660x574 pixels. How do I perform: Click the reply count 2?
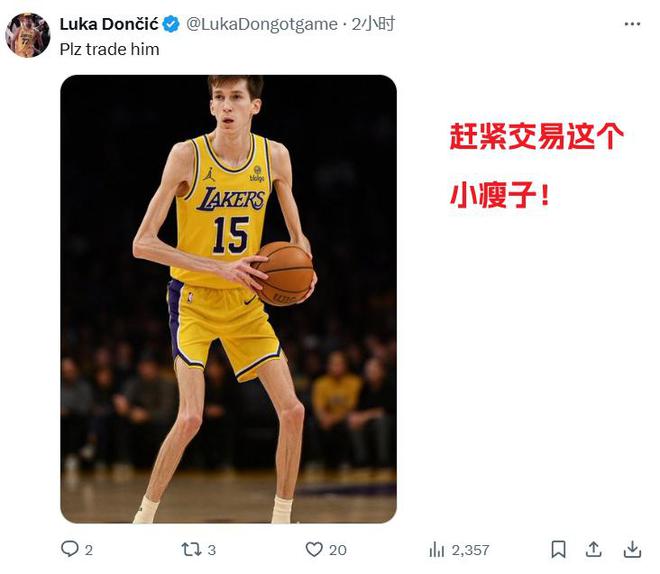pyautogui.click(x=89, y=550)
